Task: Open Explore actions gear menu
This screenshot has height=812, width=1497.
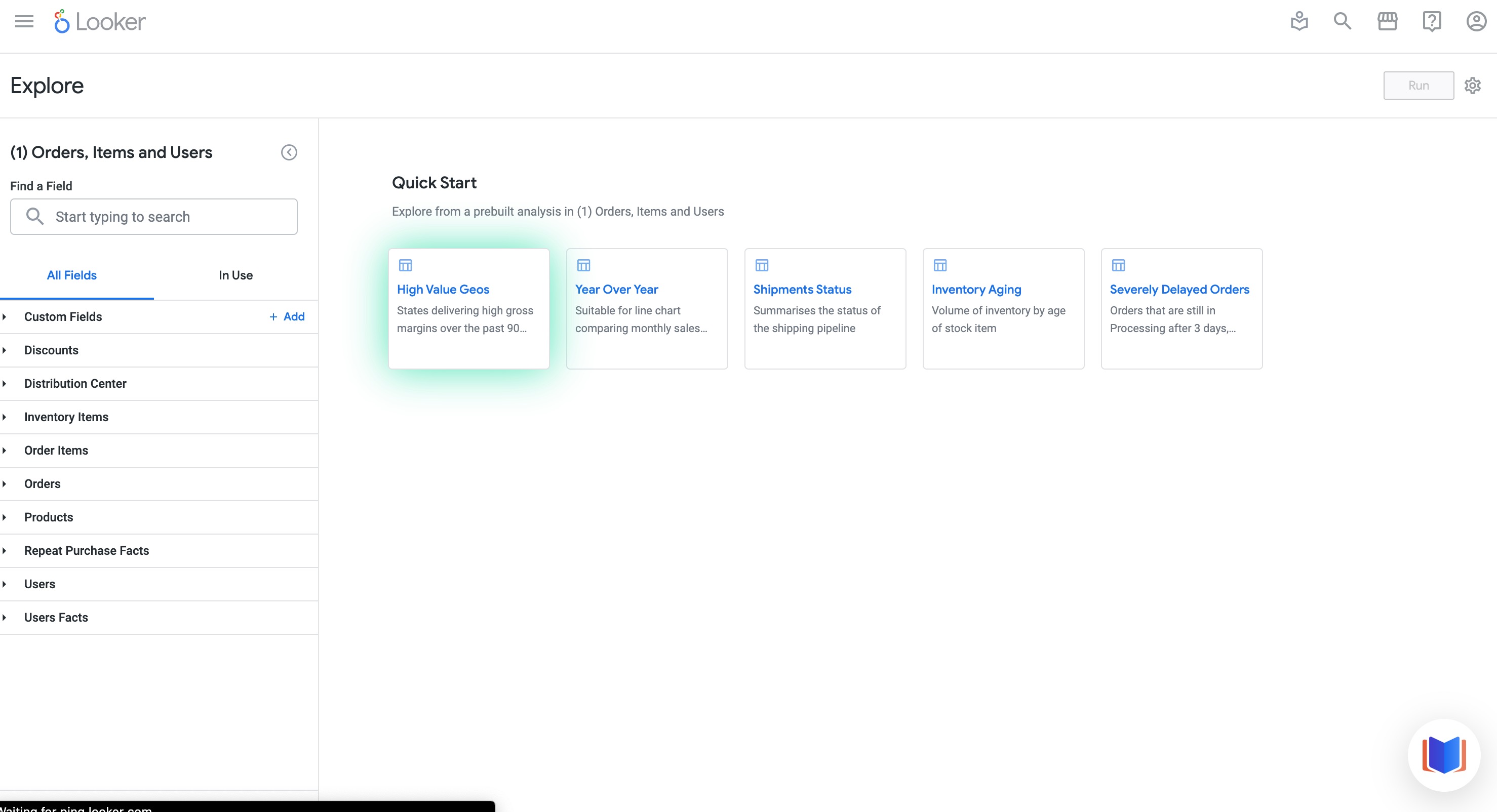Action: pyautogui.click(x=1472, y=86)
